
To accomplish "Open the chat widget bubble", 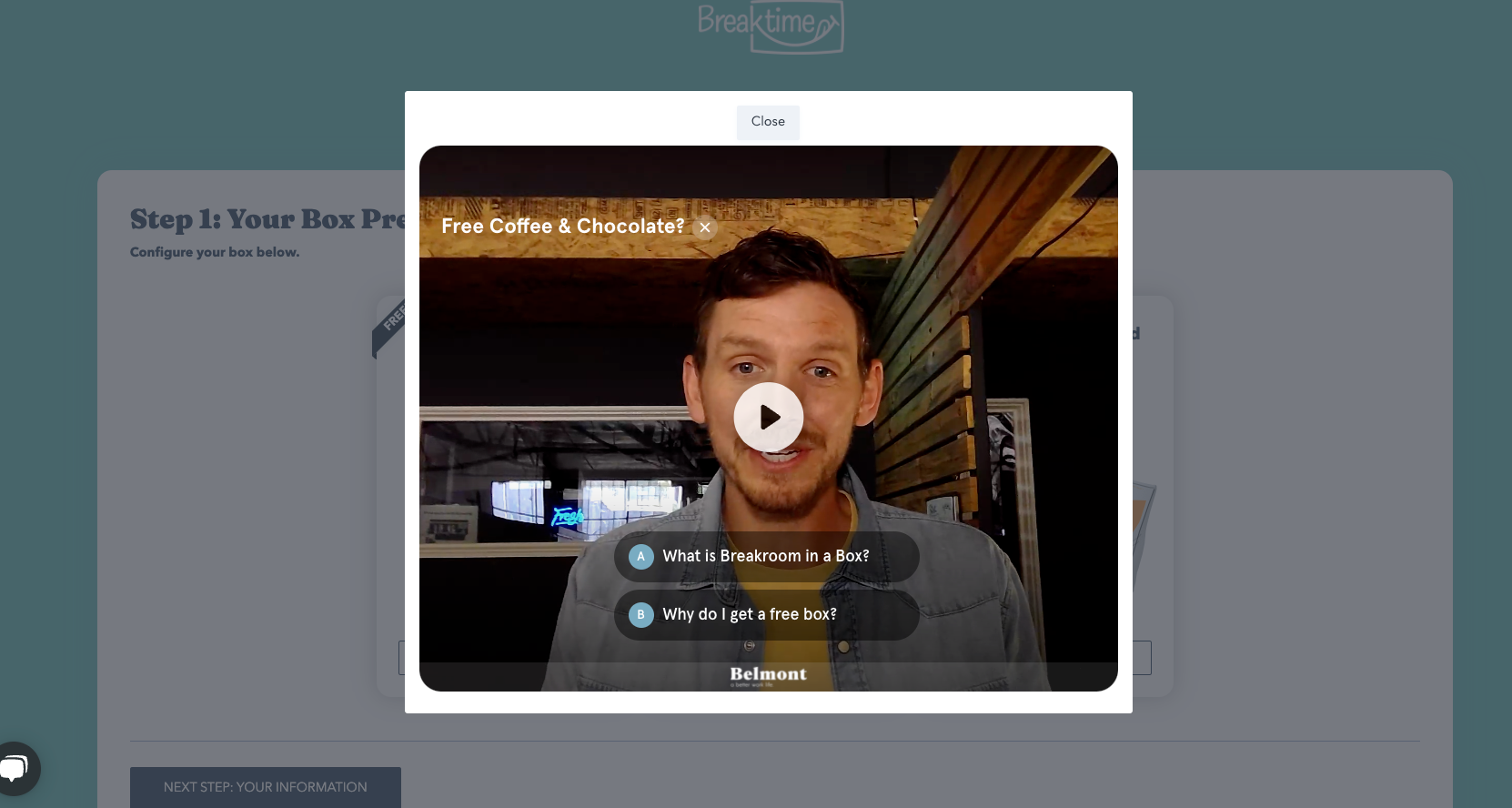I will [x=15, y=769].
